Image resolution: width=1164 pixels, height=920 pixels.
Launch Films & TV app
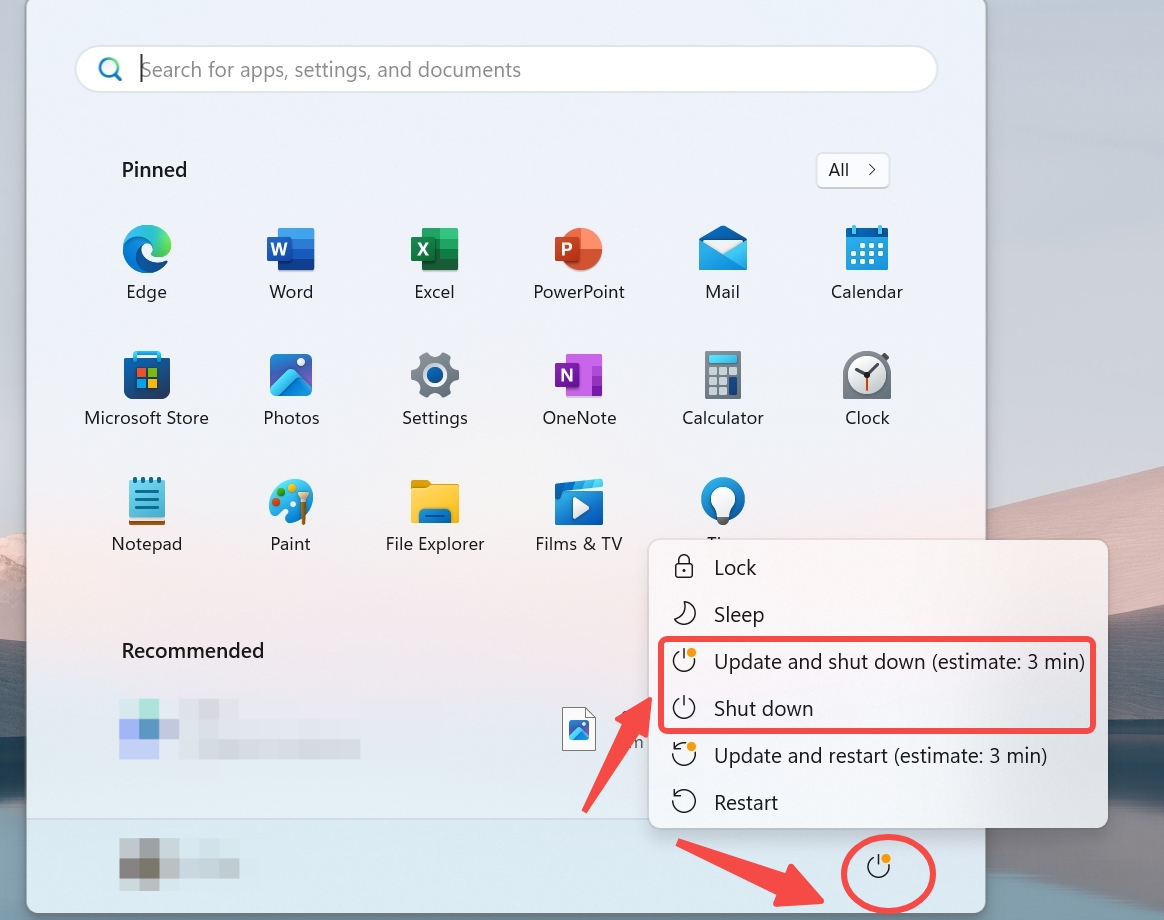pos(578,515)
